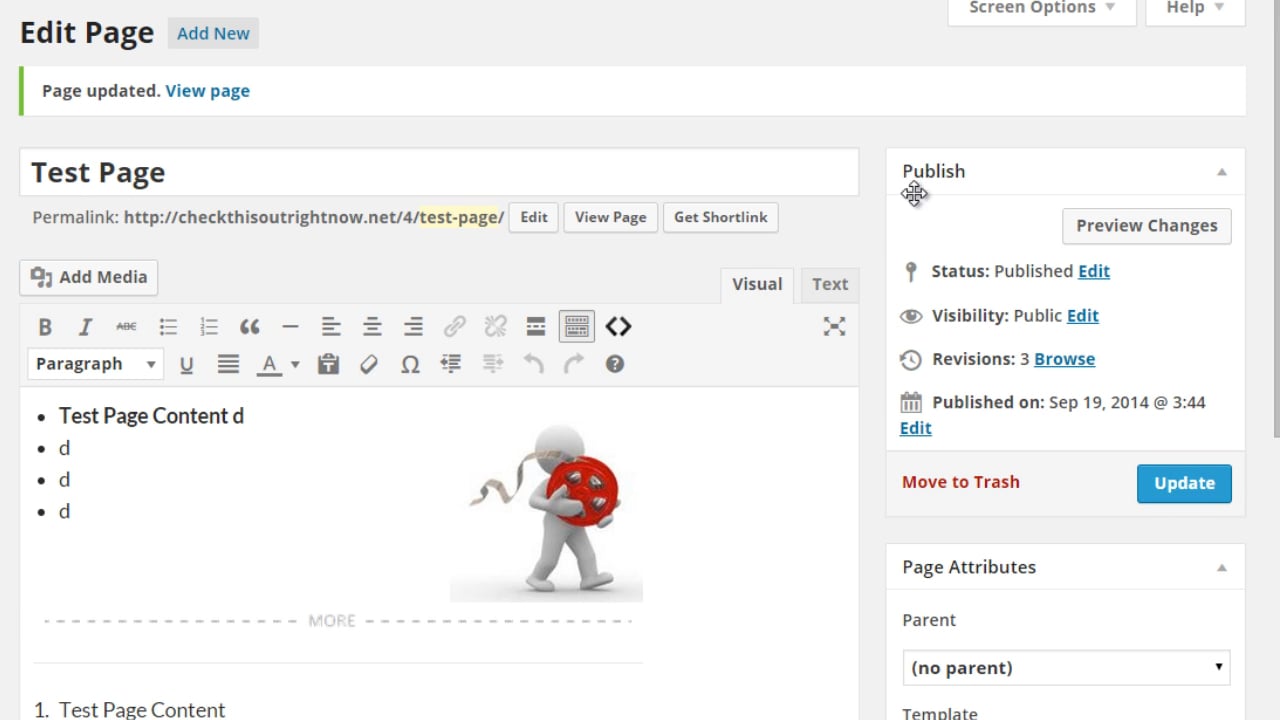The width and height of the screenshot is (1280, 720).
Task: Switch to the Text editing tab
Action: coord(829,284)
